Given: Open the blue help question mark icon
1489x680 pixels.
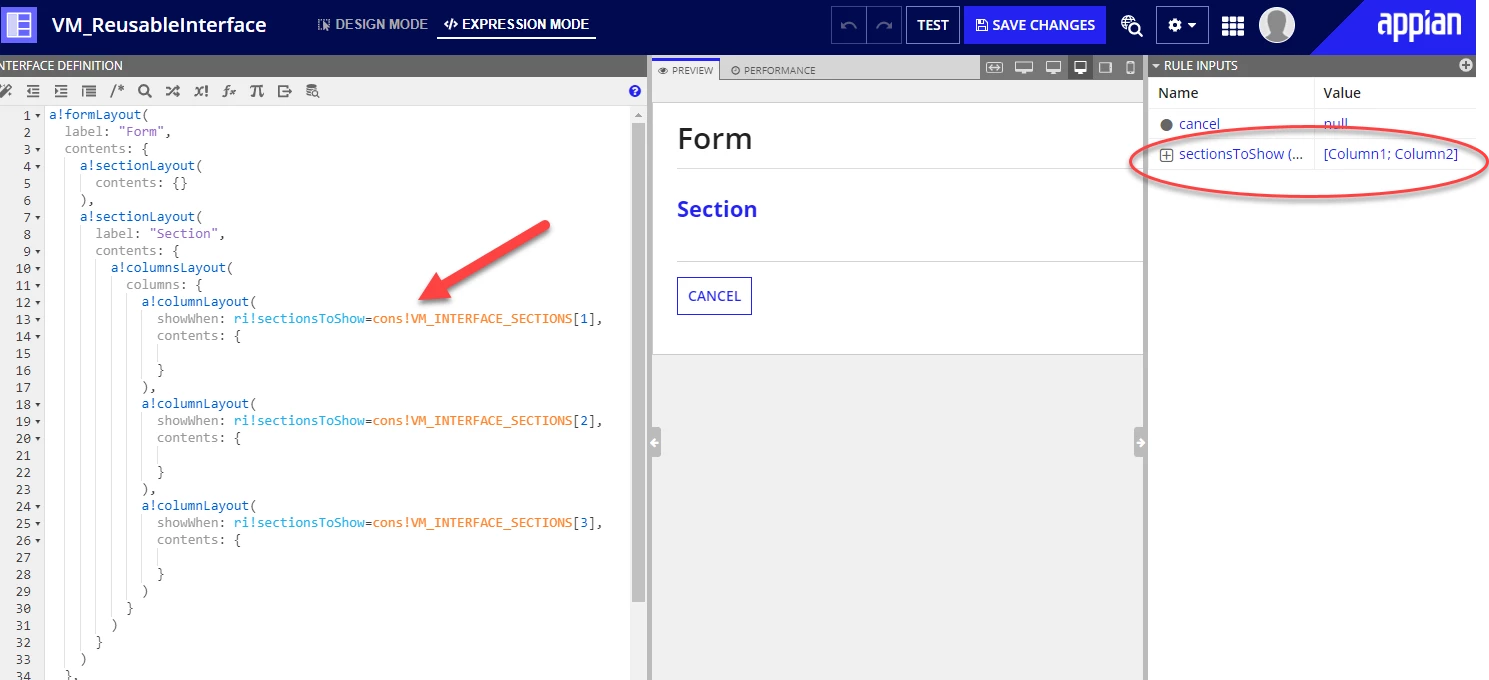Looking at the screenshot, I should tap(635, 91).
